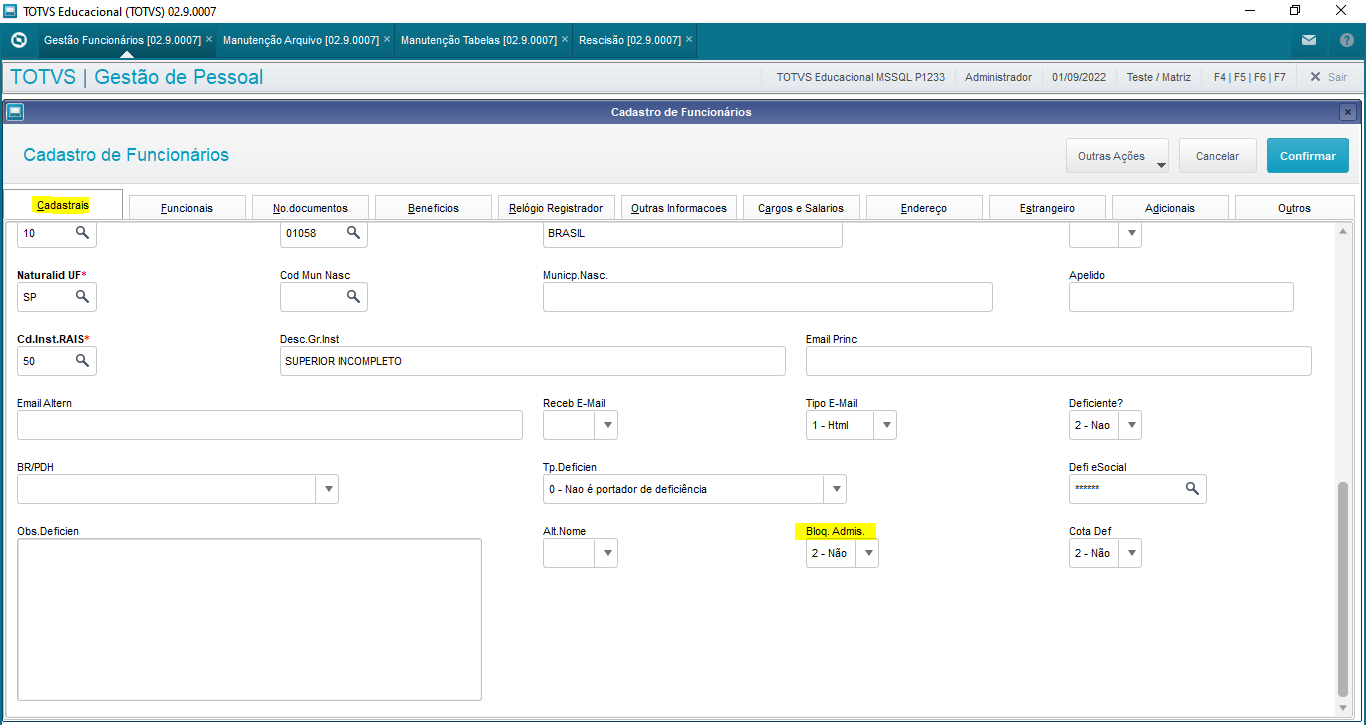Close the Manutenção Arquivo tab
The image size is (1366, 725).
(387, 40)
